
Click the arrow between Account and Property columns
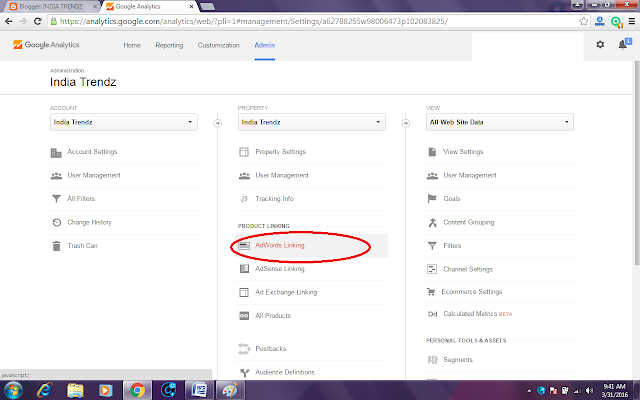click(x=218, y=123)
